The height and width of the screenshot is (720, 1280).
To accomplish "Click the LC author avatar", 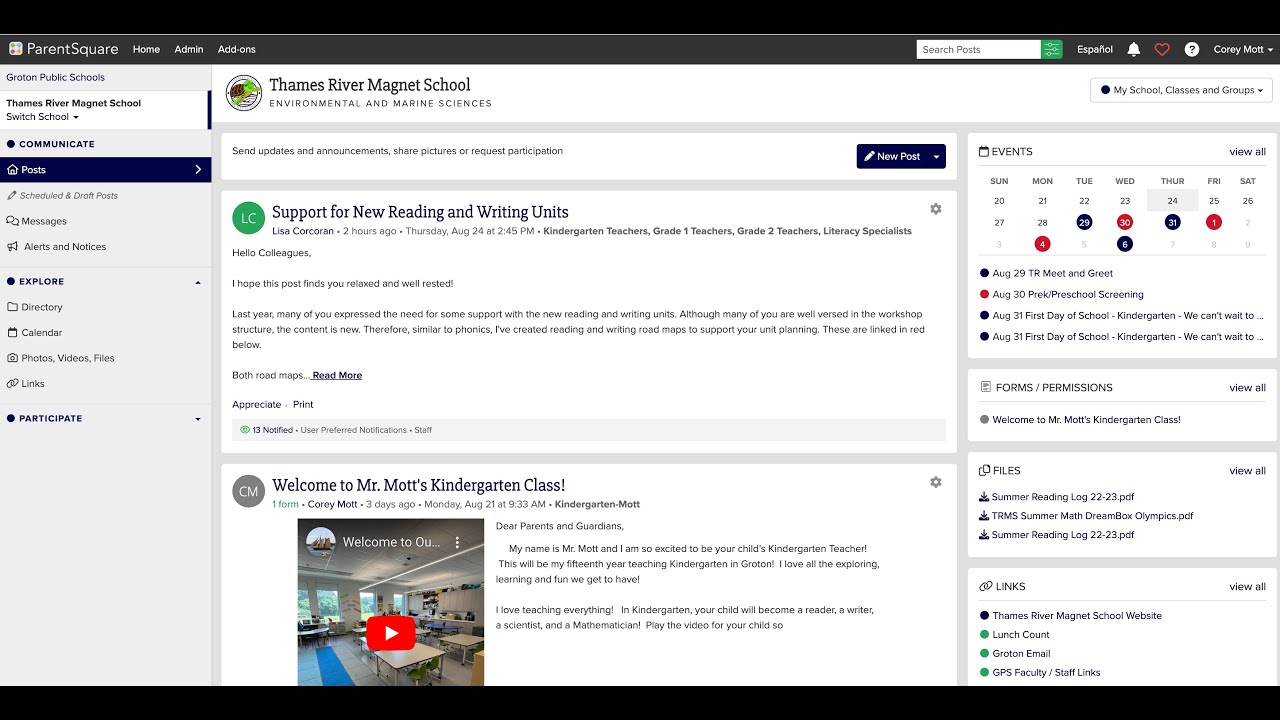I will pos(248,218).
